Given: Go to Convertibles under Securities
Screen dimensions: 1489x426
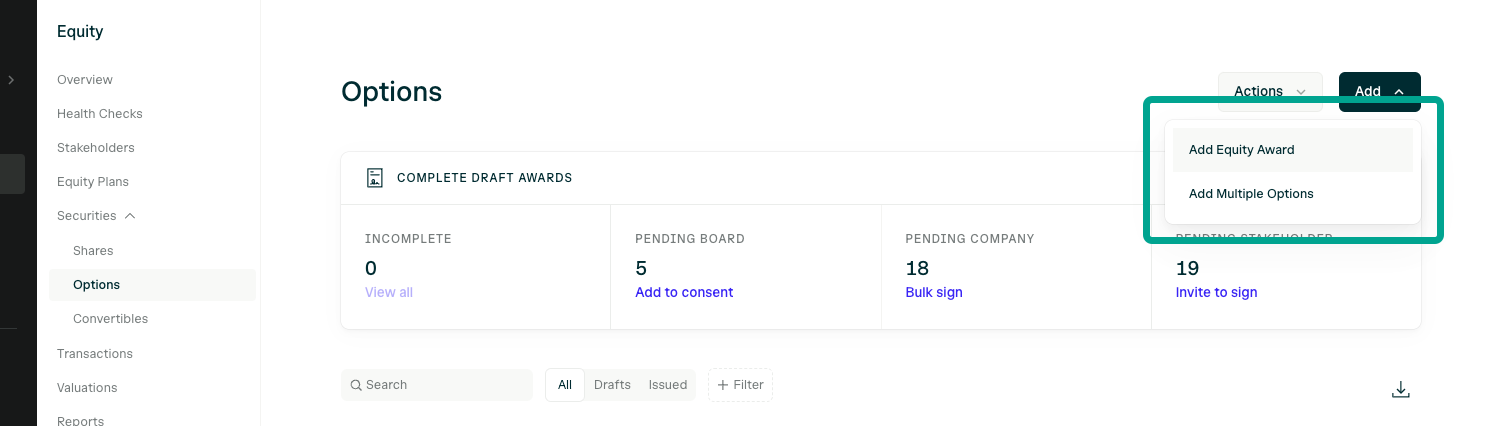Looking at the screenshot, I should point(110,319).
